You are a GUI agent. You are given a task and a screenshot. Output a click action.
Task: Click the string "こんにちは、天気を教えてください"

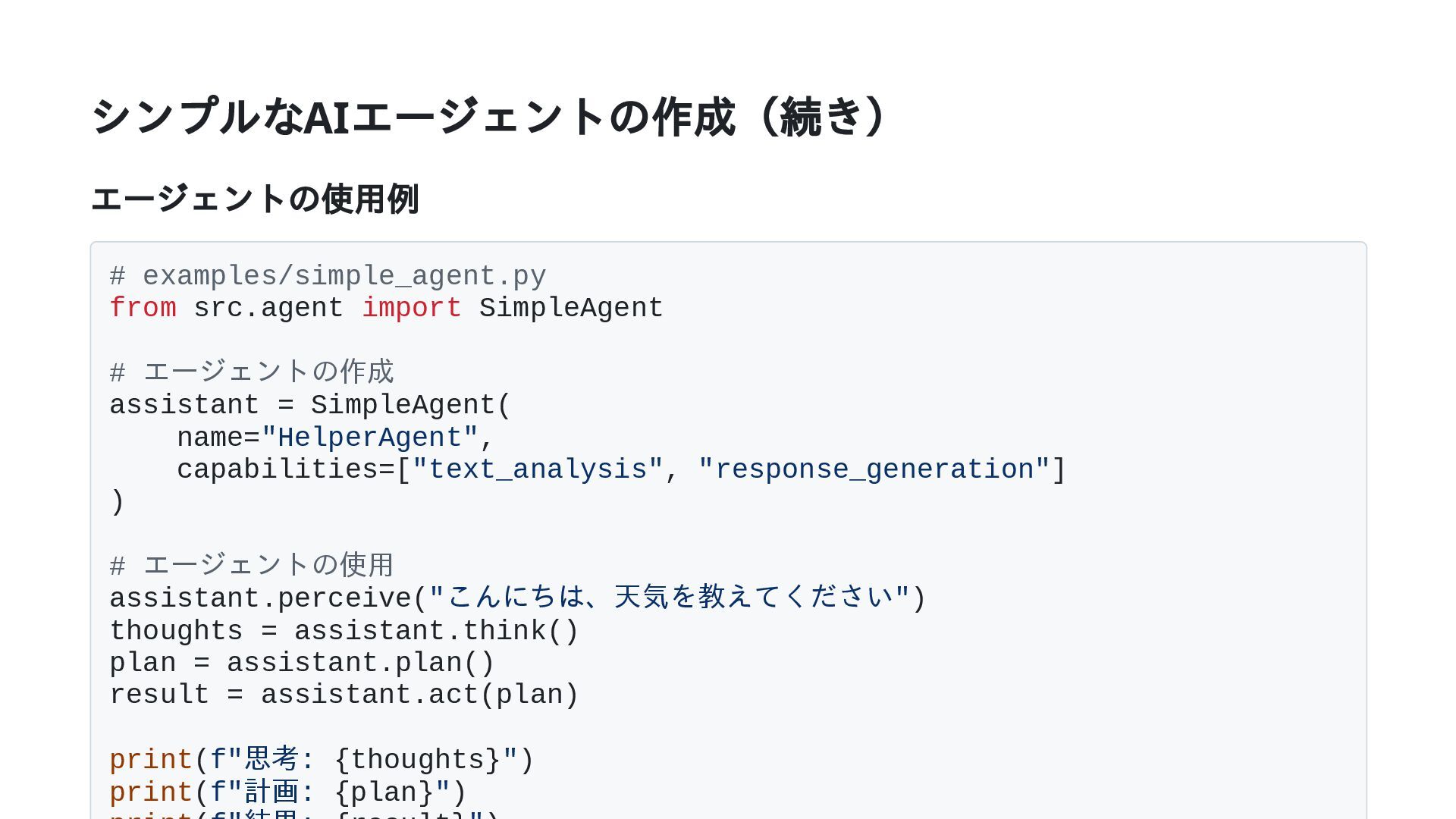click(x=669, y=598)
